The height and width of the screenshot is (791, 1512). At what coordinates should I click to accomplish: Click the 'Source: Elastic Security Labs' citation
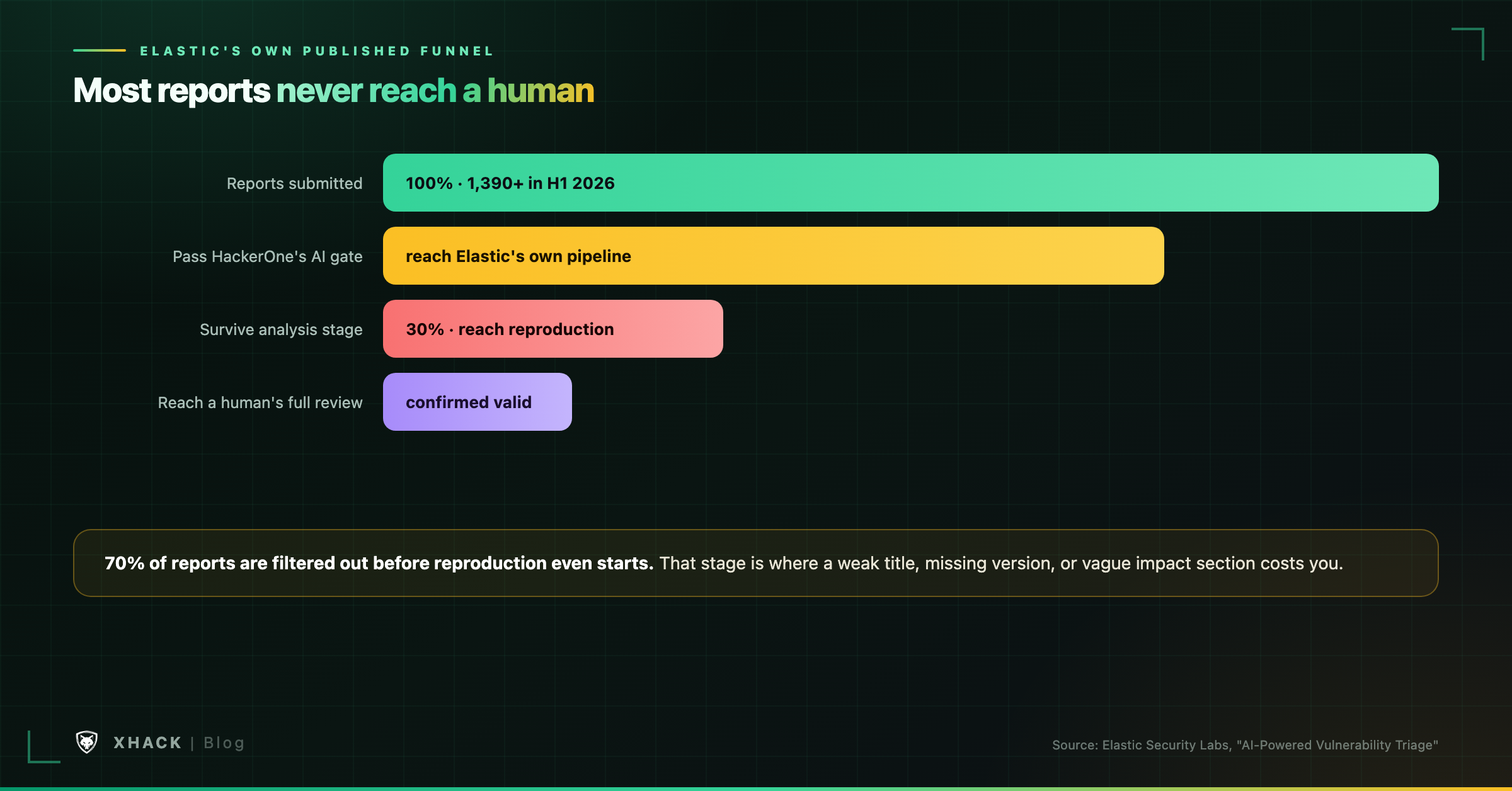click(x=1245, y=745)
